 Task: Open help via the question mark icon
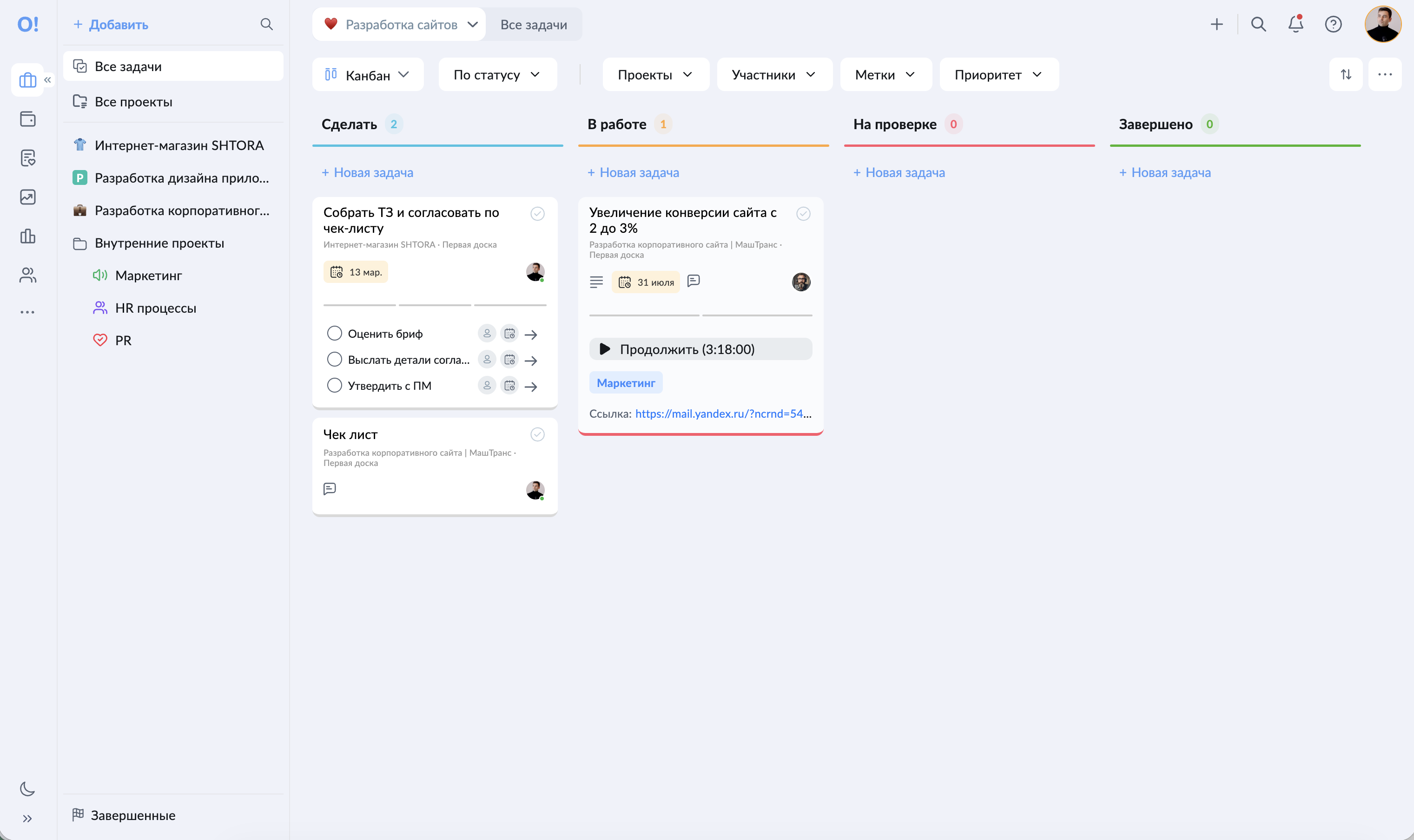click(1334, 24)
